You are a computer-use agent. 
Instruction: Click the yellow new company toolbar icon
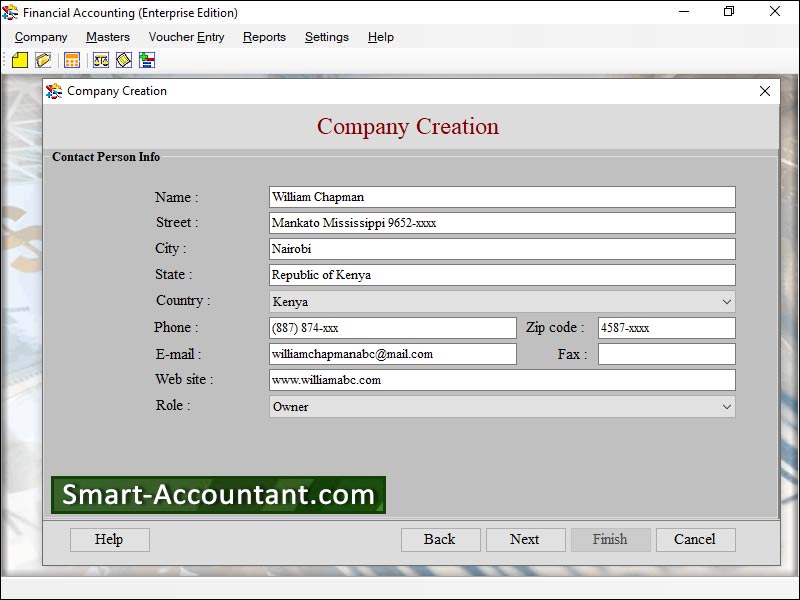click(x=20, y=61)
